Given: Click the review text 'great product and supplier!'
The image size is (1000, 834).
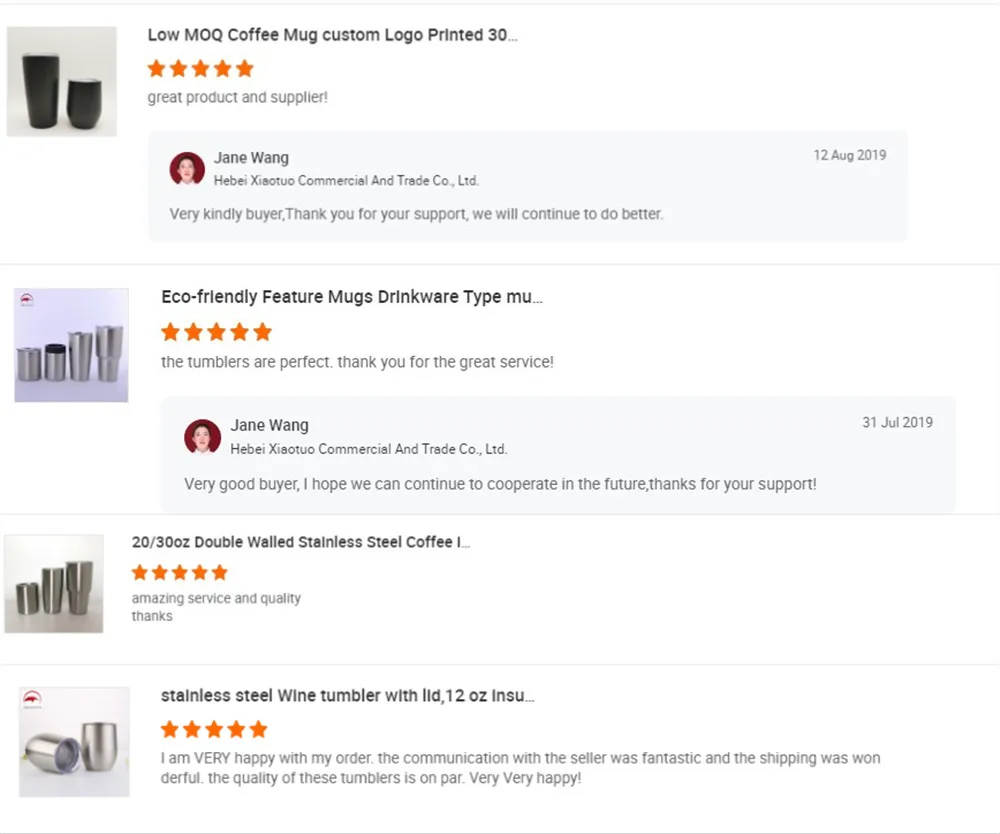Looking at the screenshot, I should [237, 98].
